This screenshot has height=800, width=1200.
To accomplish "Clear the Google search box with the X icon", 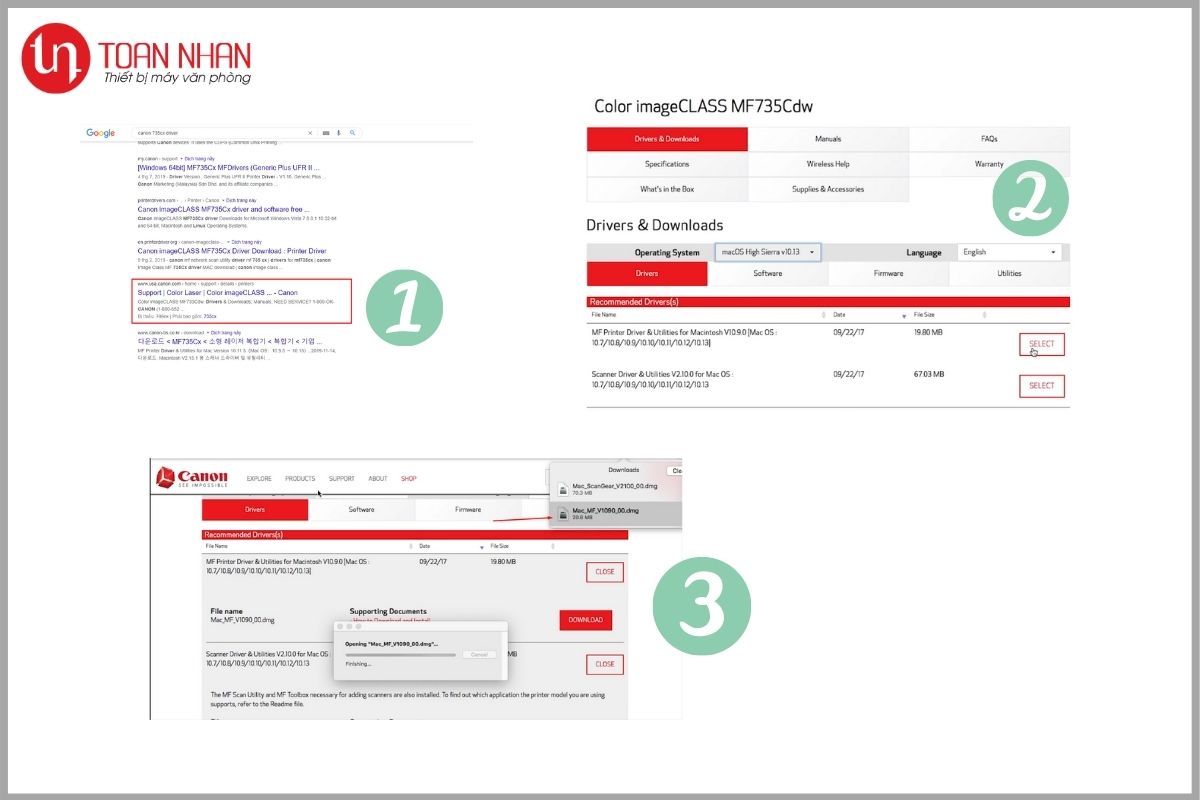I will pos(310,133).
